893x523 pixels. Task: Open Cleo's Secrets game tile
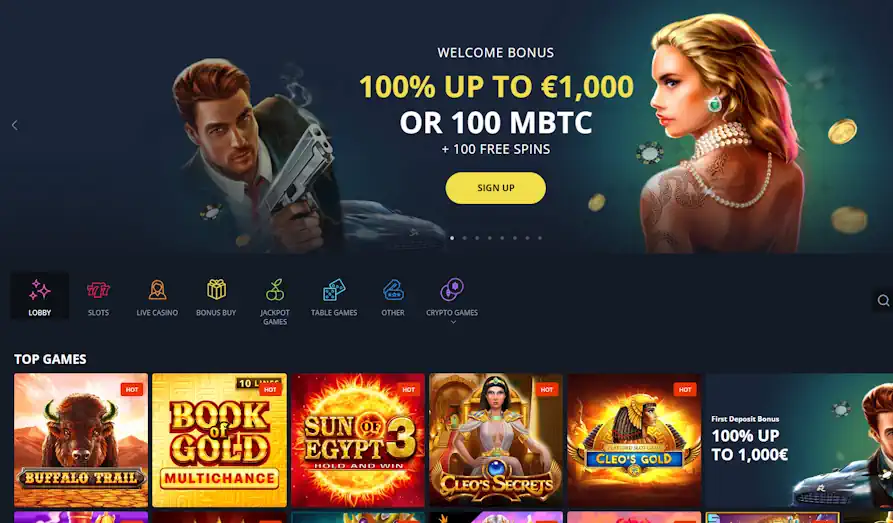pyautogui.click(x=496, y=440)
